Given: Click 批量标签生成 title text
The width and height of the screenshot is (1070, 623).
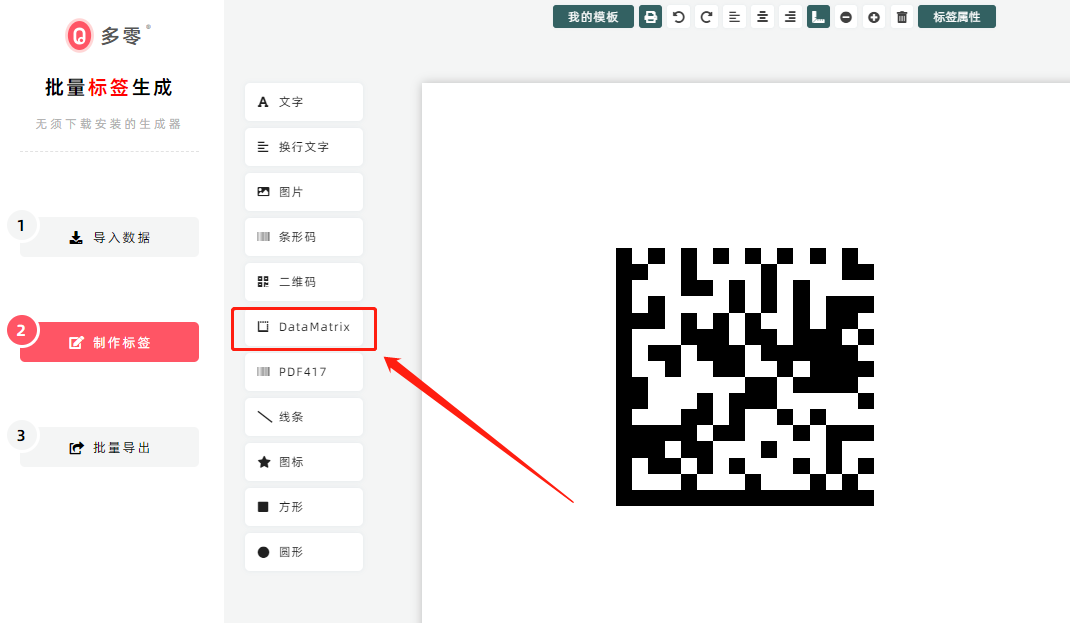Looking at the screenshot, I should 109,87.
